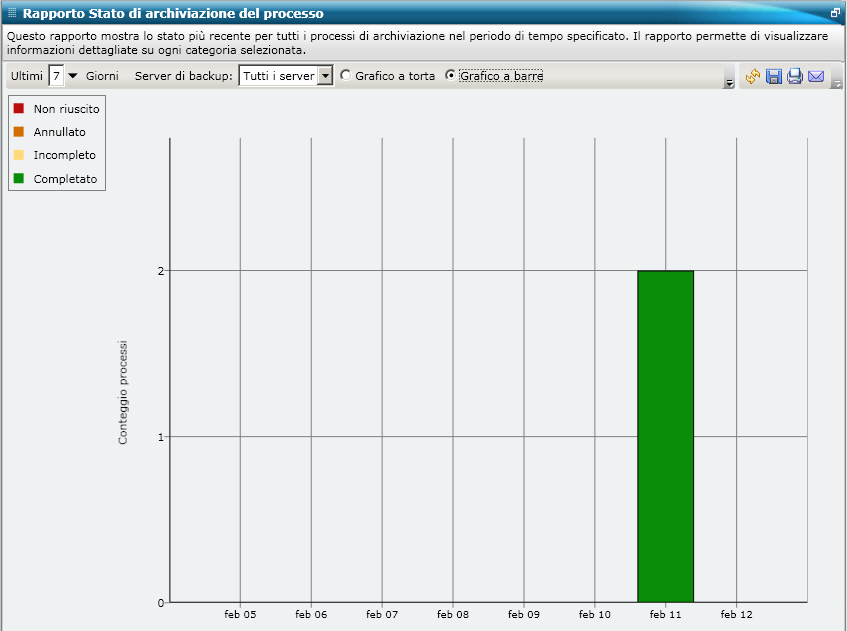848x631 pixels.
Task: Click the Non riuscito legend label
Action: click(x=67, y=109)
